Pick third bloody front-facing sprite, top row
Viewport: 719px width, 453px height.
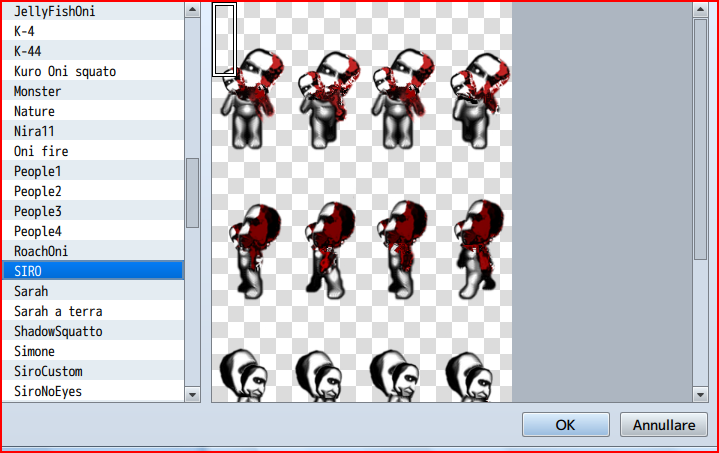point(403,99)
